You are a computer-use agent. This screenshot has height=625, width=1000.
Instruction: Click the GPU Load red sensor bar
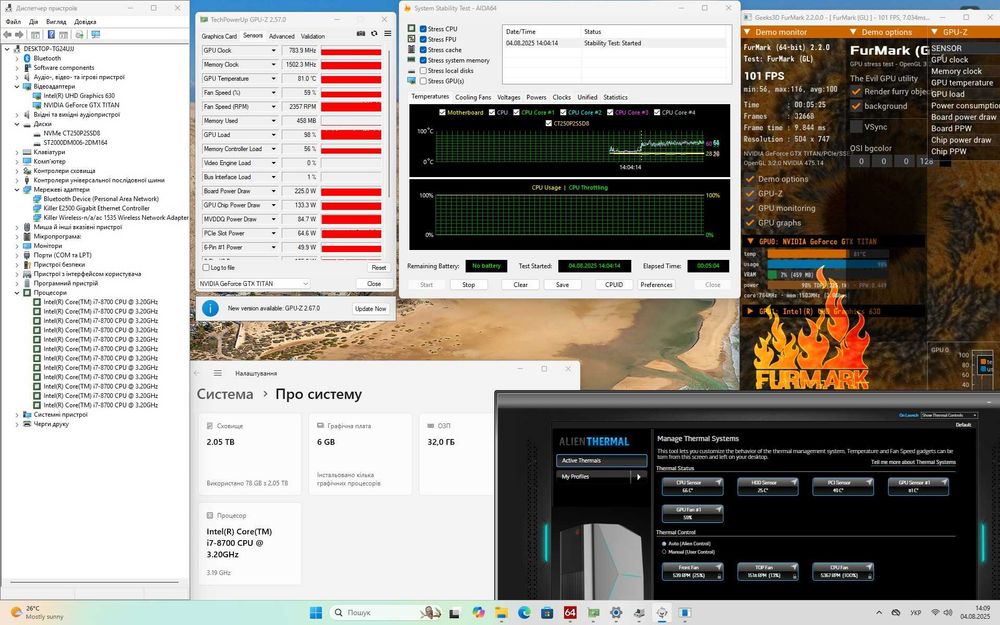351,135
